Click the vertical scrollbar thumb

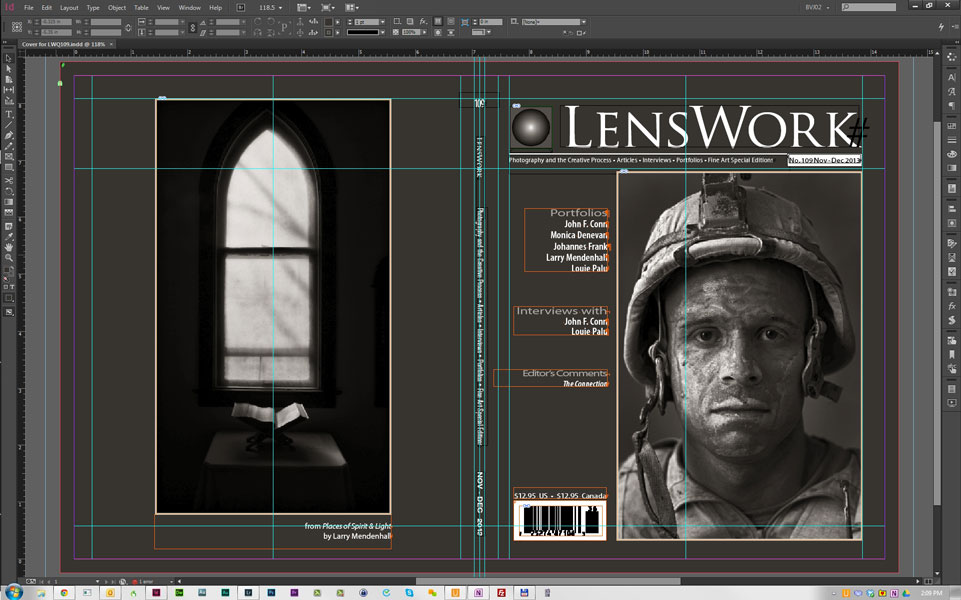[x=936, y=313]
